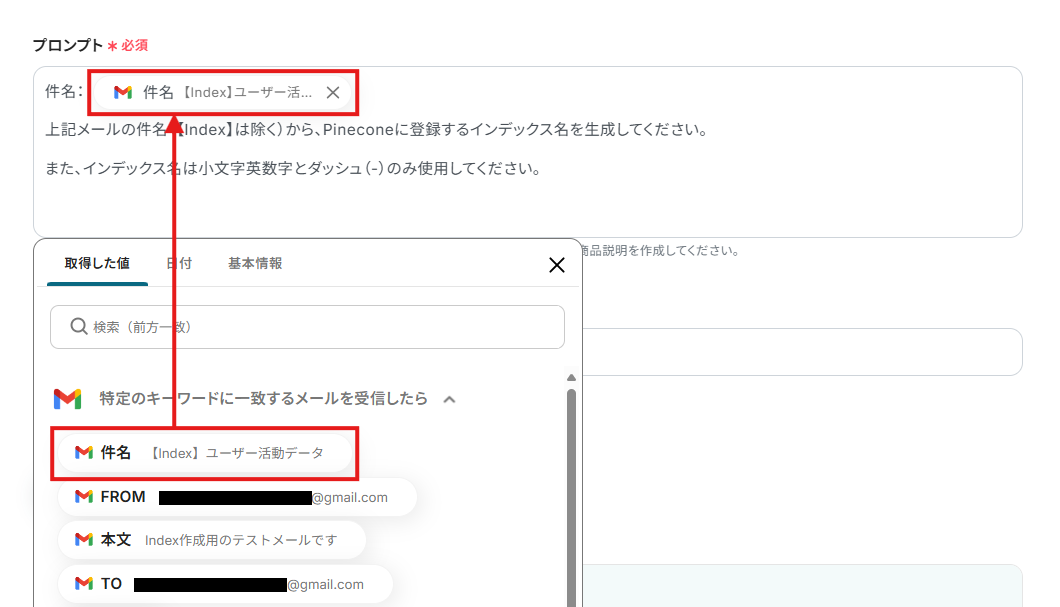Focus the 検索（前方一致） search field

307,327
